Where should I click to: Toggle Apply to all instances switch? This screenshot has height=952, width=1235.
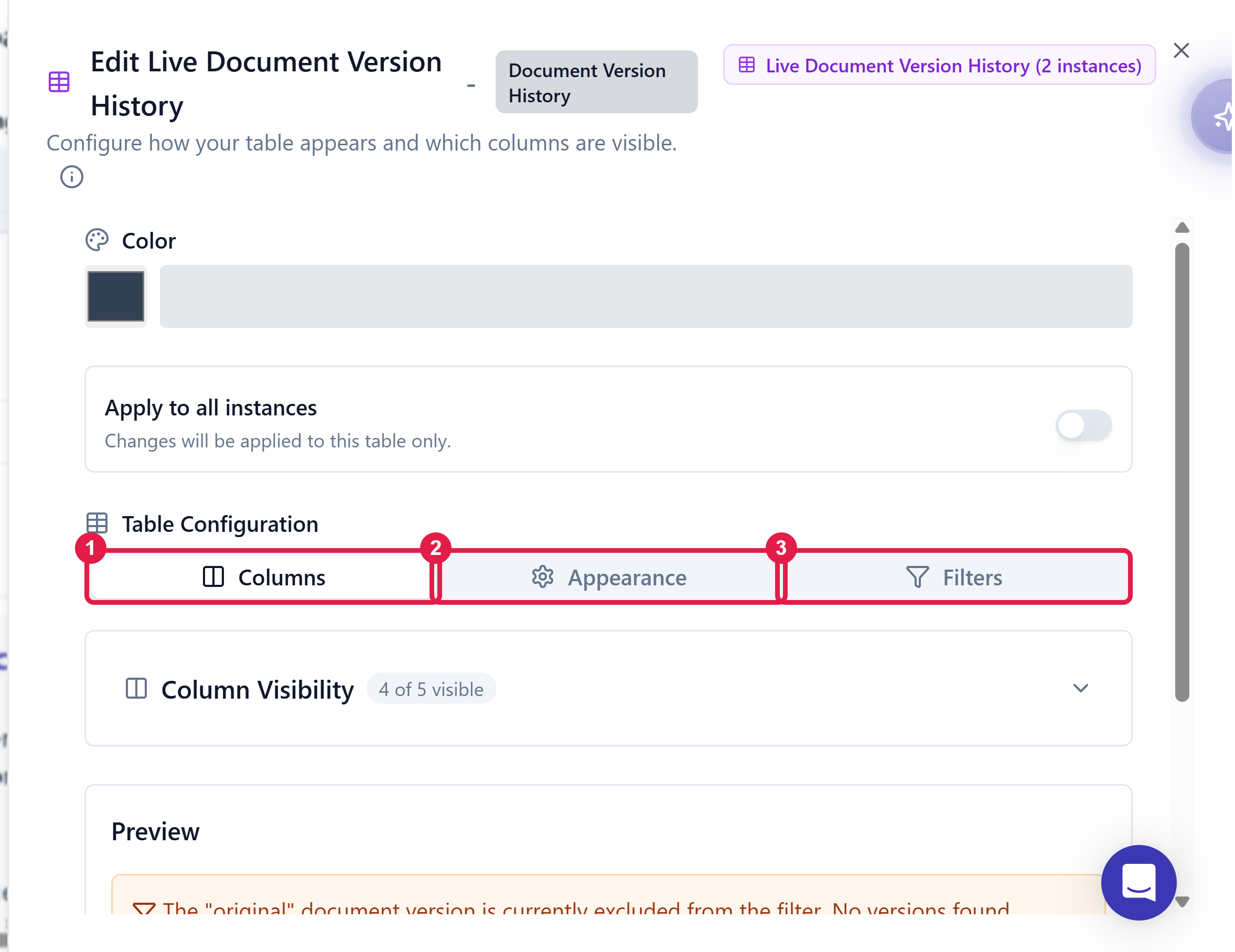tap(1083, 425)
